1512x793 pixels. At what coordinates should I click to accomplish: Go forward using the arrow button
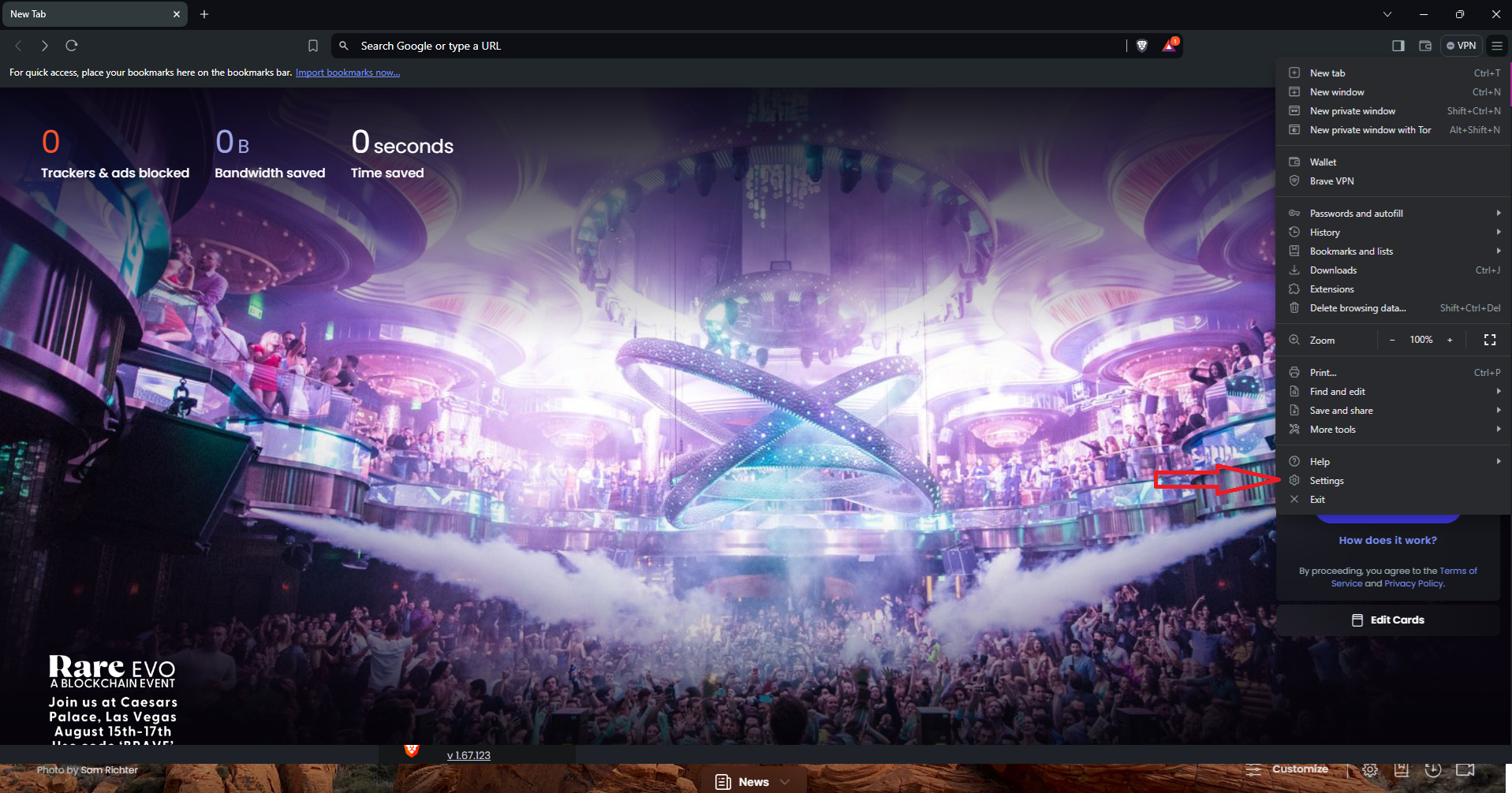45,46
